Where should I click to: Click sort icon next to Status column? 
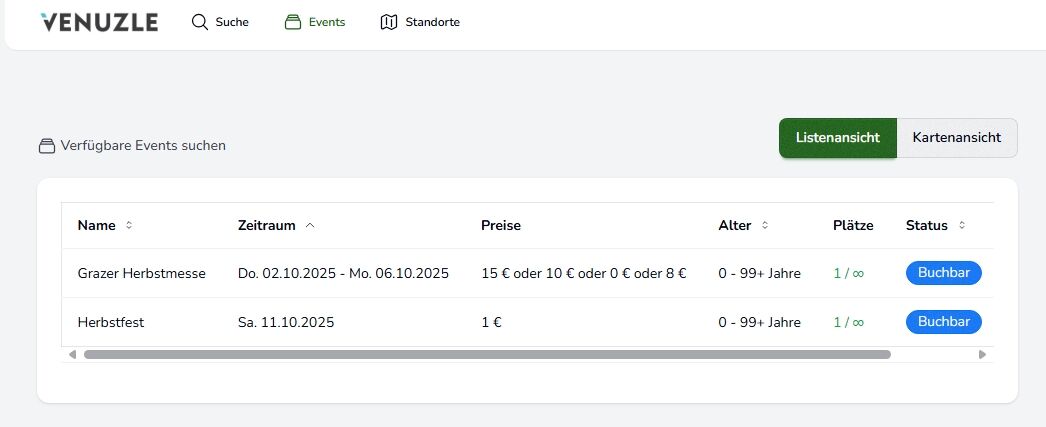click(962, 226)
